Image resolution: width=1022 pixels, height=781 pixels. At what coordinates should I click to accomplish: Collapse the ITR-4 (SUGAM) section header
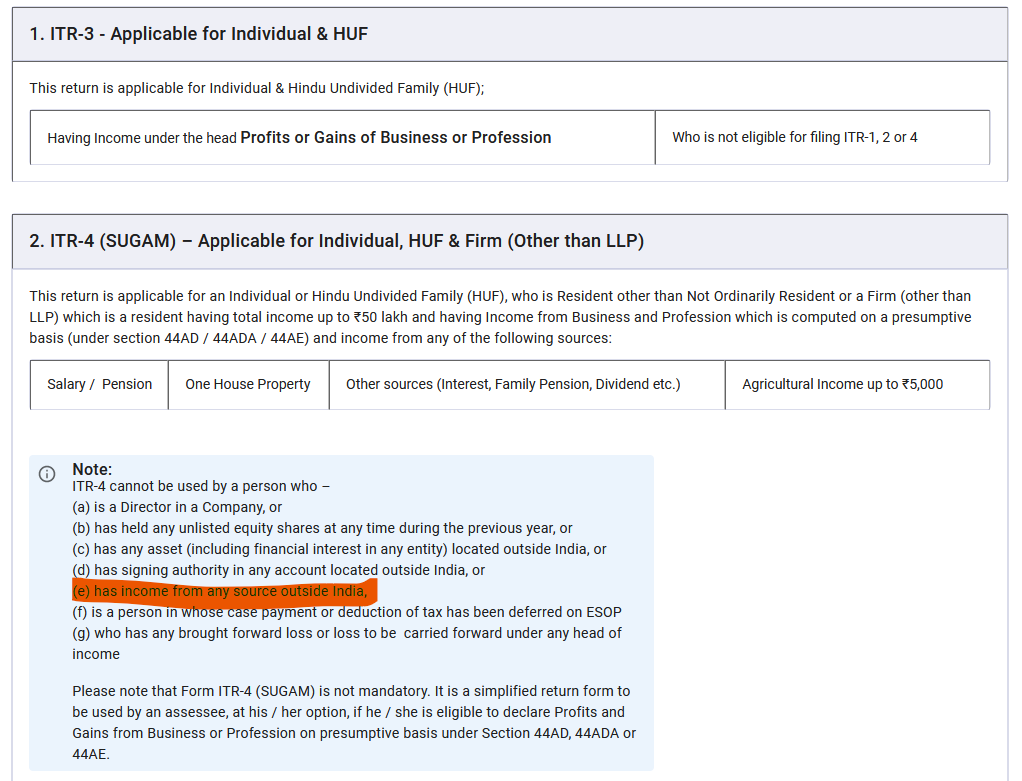(509, 241)
